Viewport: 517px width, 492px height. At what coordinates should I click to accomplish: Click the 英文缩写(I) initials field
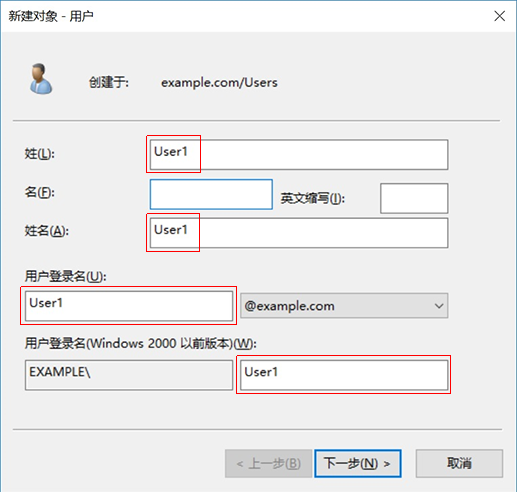click(414, 198)
